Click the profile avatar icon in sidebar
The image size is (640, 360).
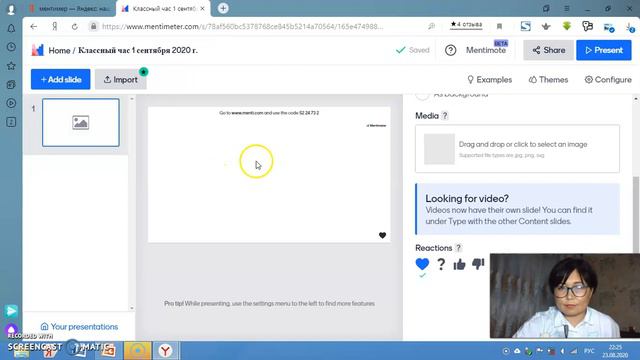pos(11,9)
